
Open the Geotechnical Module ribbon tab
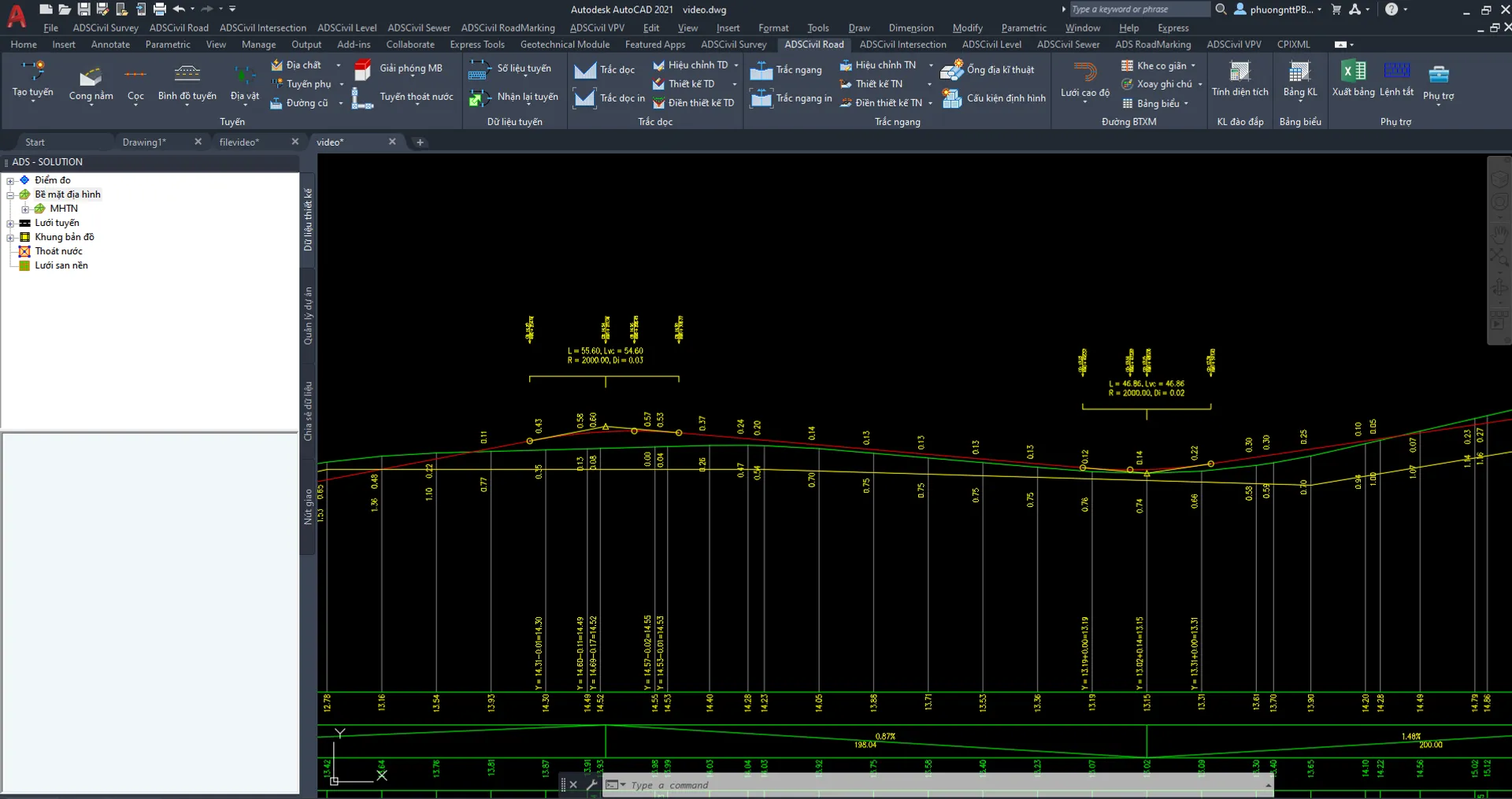[x=565, y=45]
